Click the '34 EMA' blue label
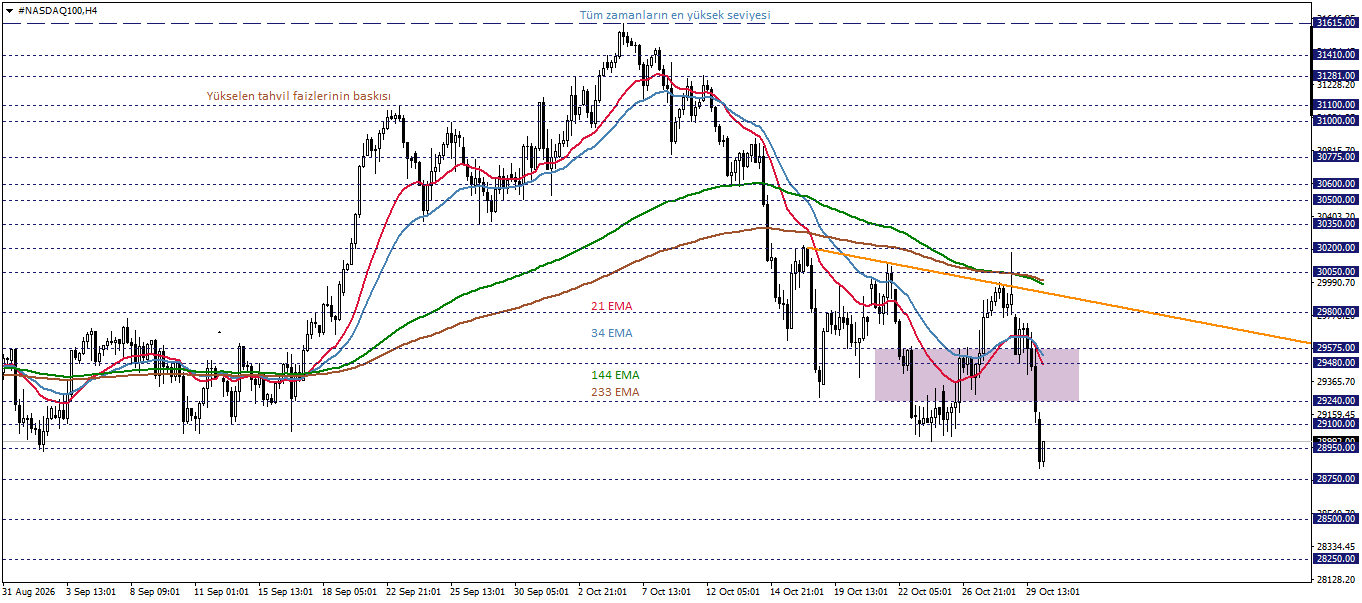1362x603 pixels. point(612,333)
